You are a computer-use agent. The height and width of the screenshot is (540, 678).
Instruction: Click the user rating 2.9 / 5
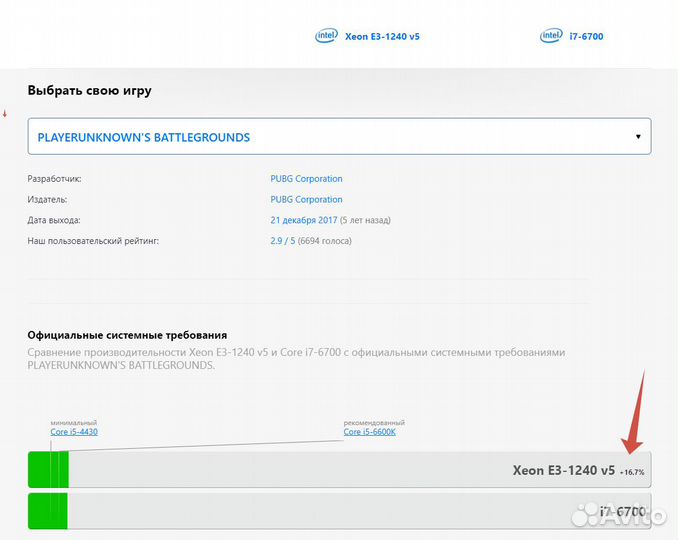[283, 241]
